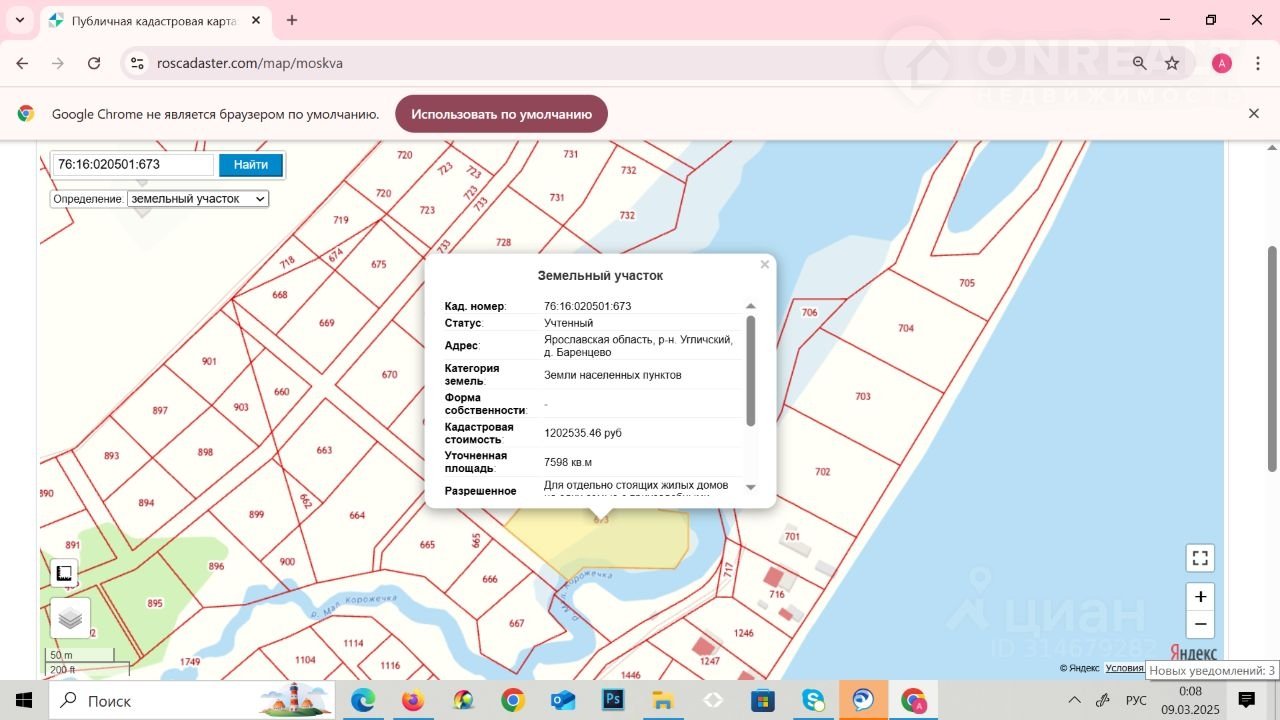Zoom out with the minus button

coord(1200,624)
